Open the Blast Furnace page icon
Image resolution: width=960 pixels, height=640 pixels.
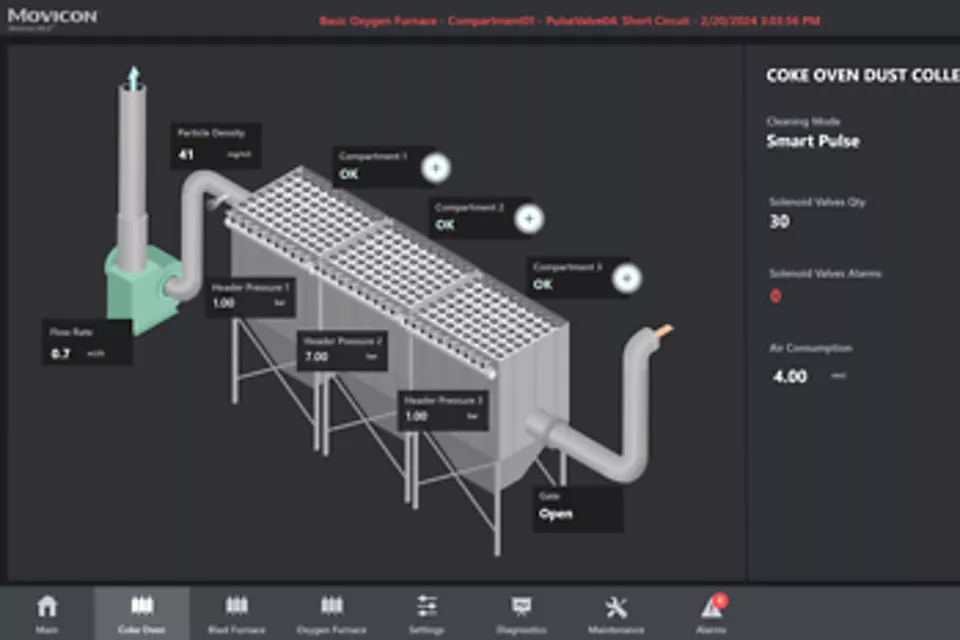[x=237, y=607]
